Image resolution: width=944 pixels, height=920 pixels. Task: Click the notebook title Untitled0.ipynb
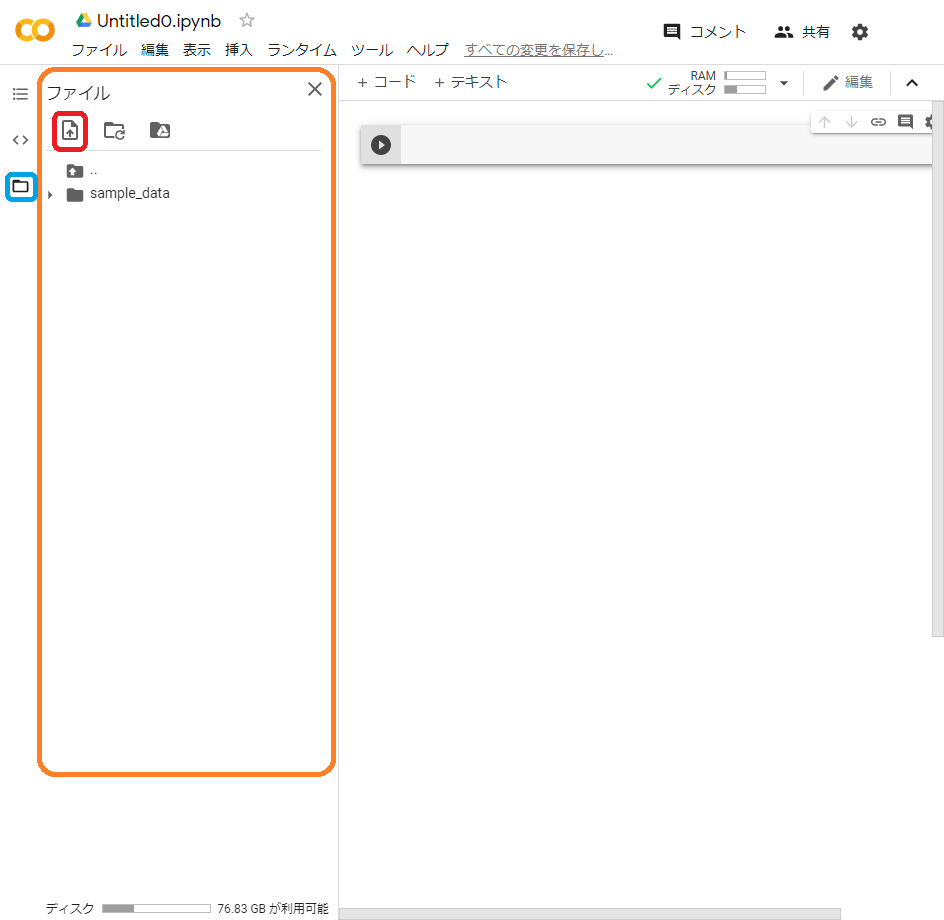(159, 21)
